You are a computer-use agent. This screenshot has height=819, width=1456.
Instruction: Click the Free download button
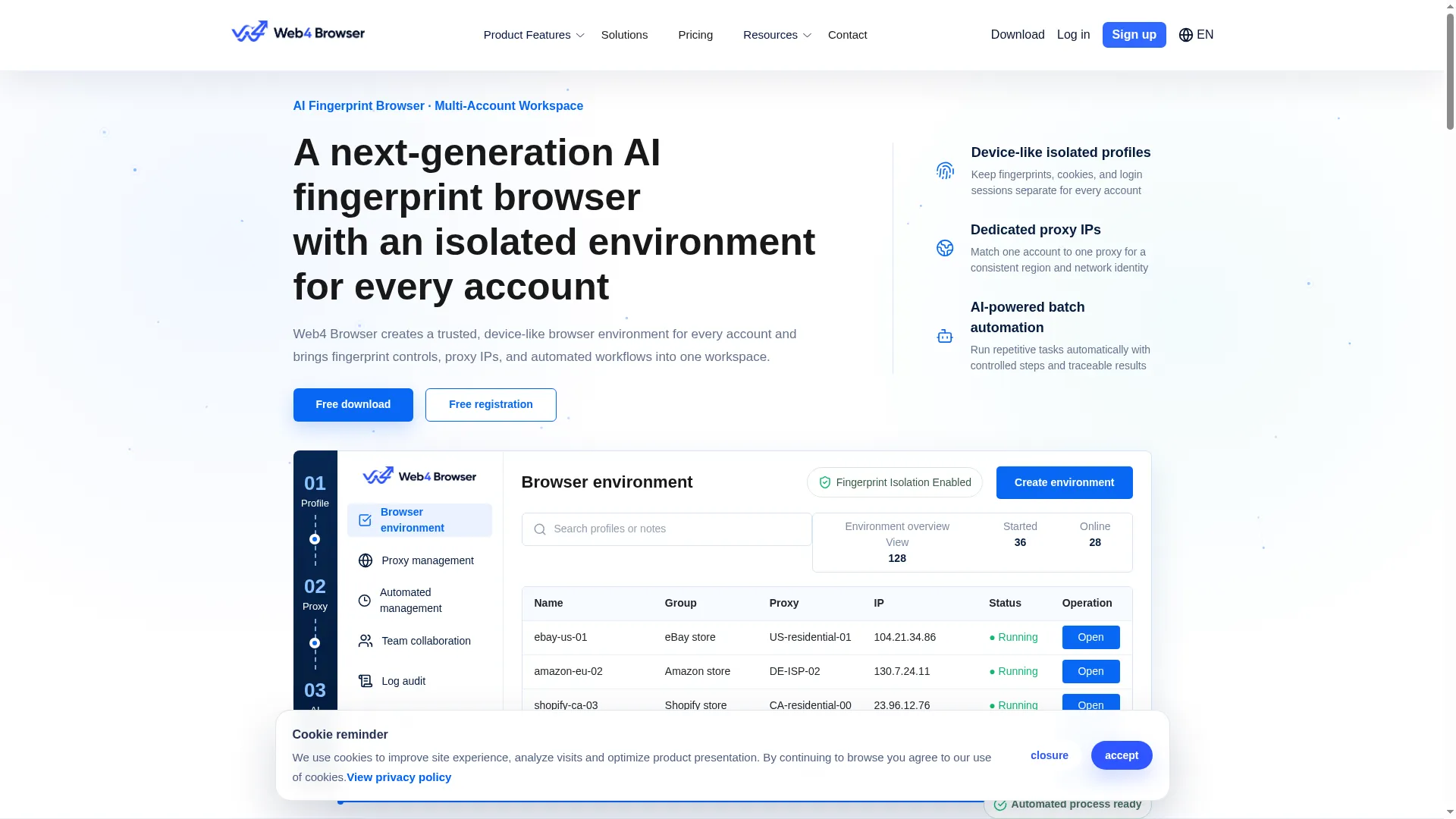pyautogui.click(x=353, y=405)
